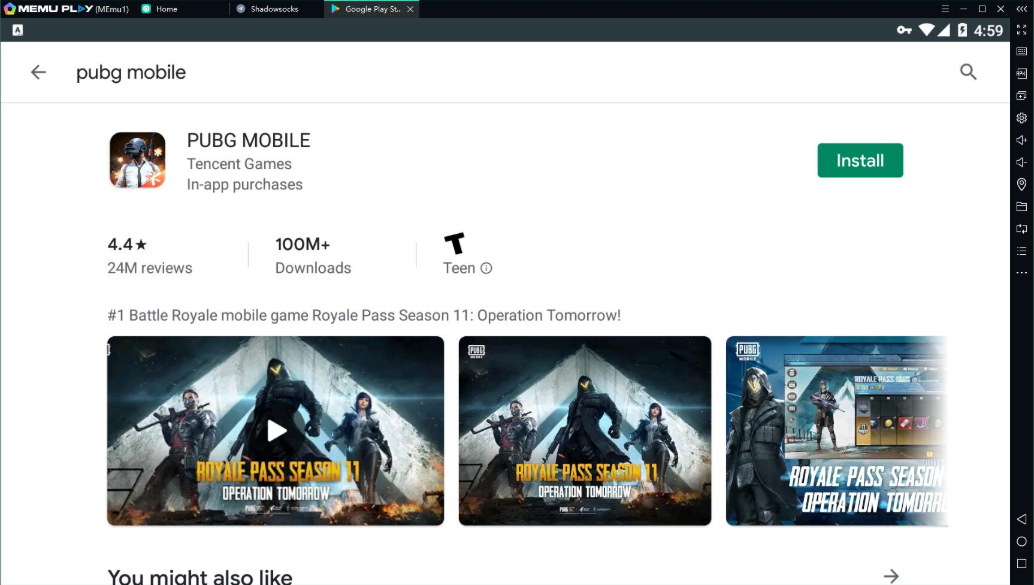Turn the emulator volume up
1034x585 pixels.
(1021, 140)
